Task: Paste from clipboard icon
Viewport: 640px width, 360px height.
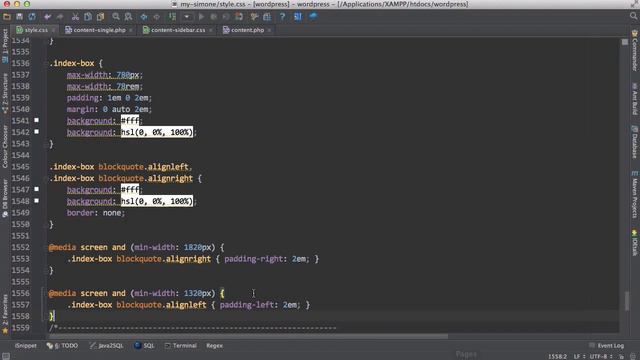Action: coord(100,17)
